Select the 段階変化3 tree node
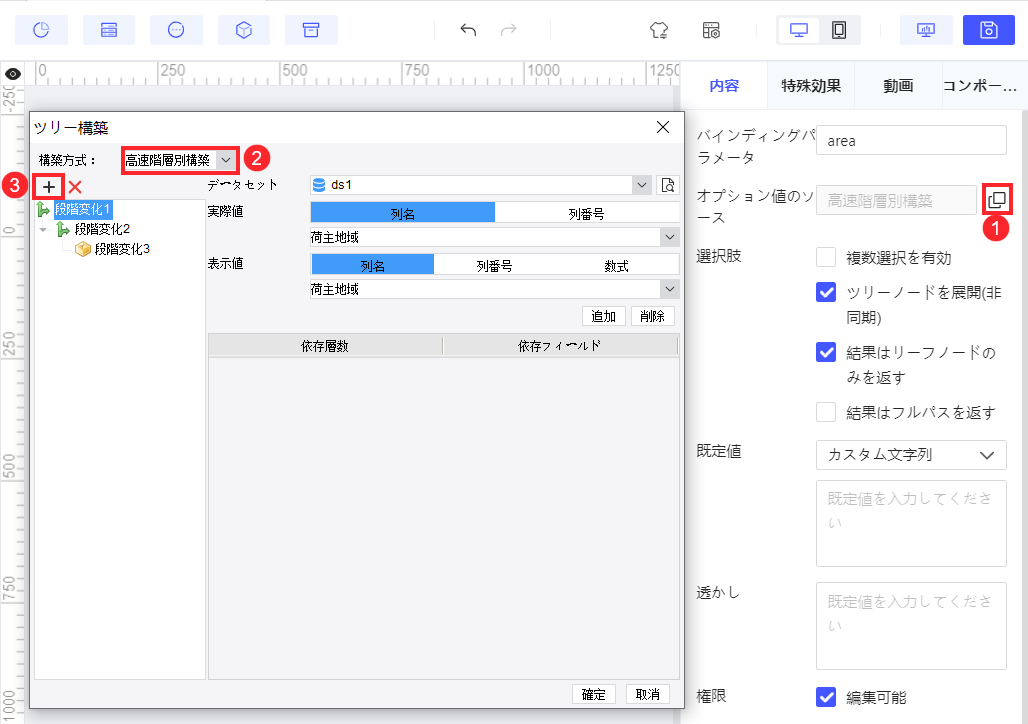The height and width of the screenshot is (724, 1028). (122, 249)
